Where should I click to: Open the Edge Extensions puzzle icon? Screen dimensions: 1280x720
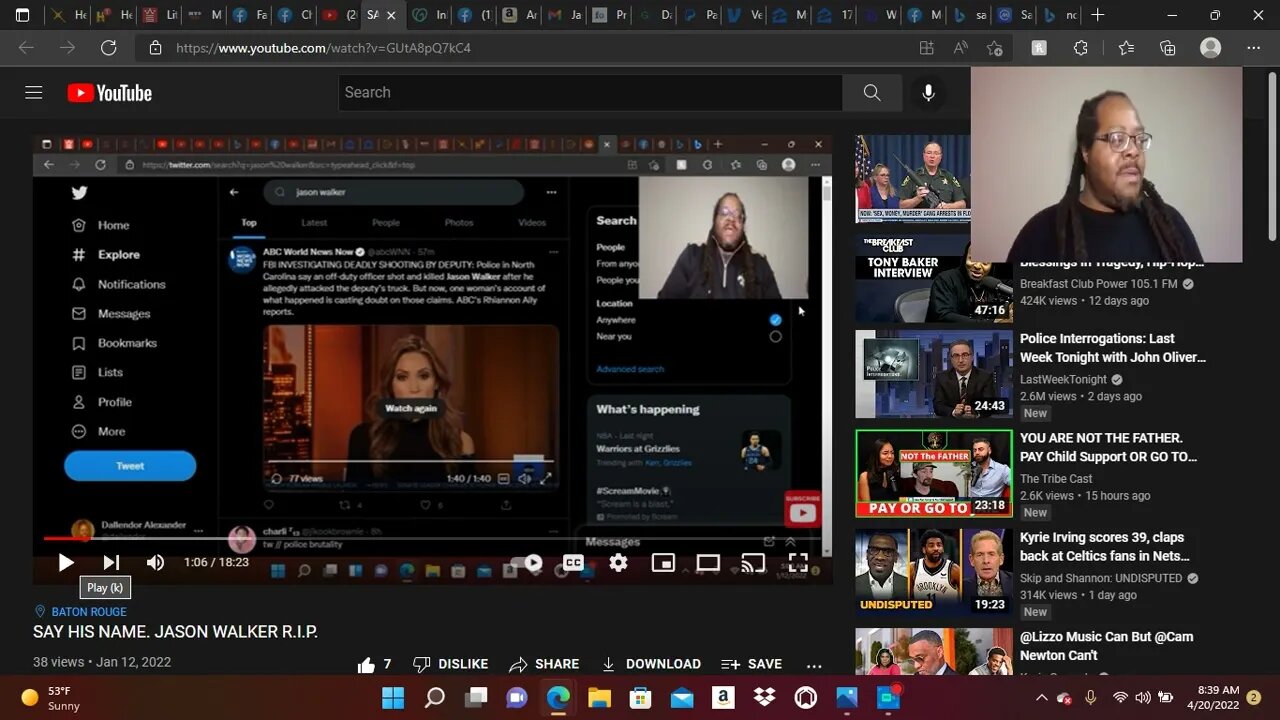coord(1080,48)
